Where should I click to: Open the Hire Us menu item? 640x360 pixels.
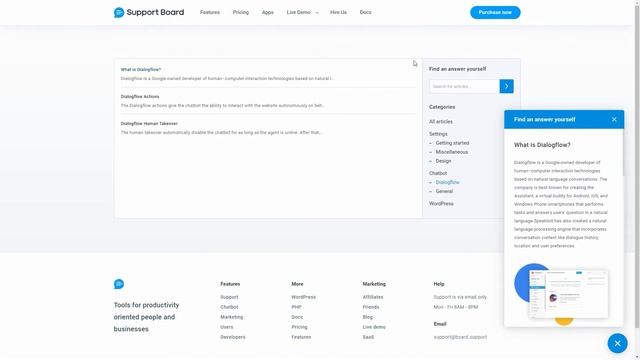tap(338, 12)
